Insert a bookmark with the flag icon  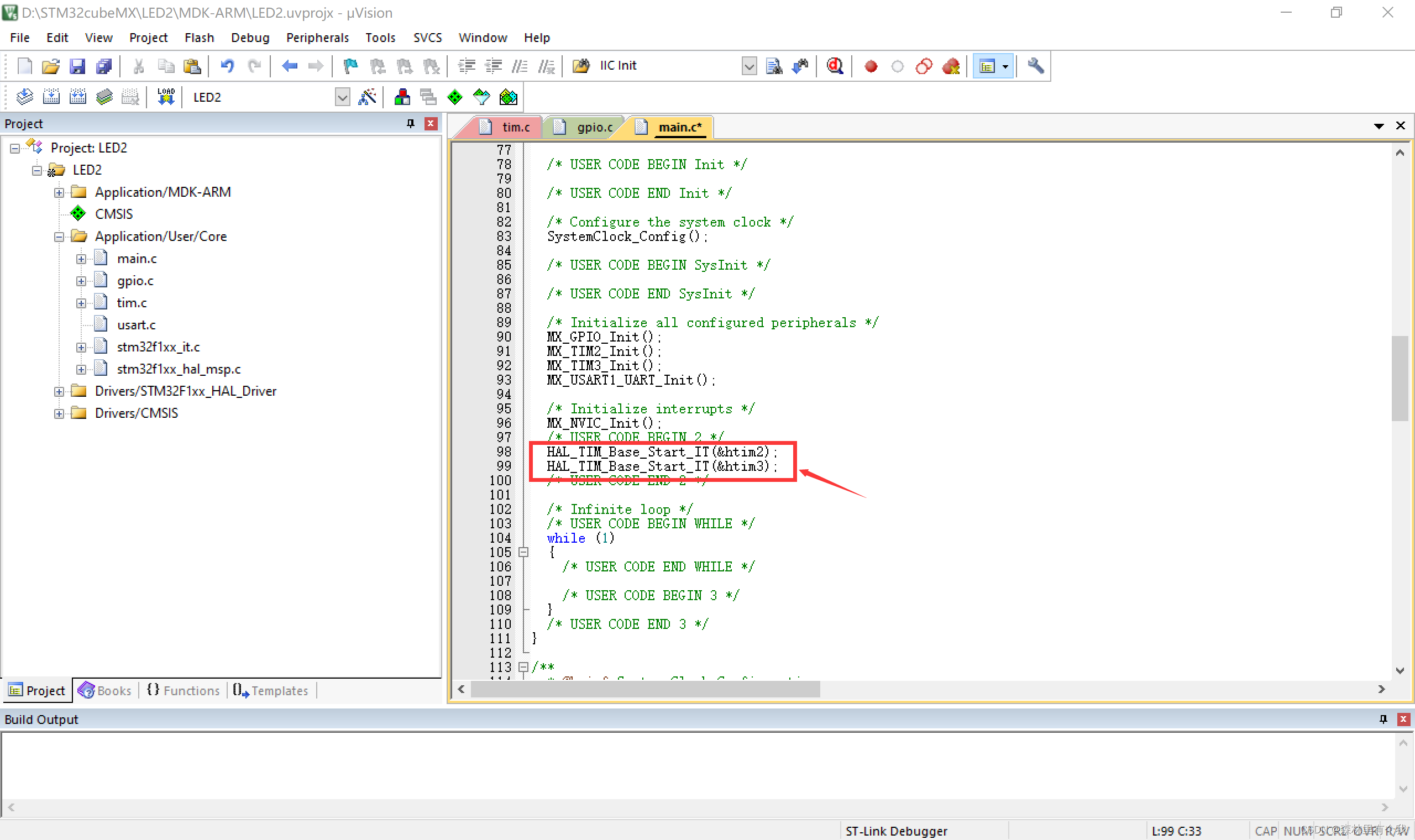350,66
